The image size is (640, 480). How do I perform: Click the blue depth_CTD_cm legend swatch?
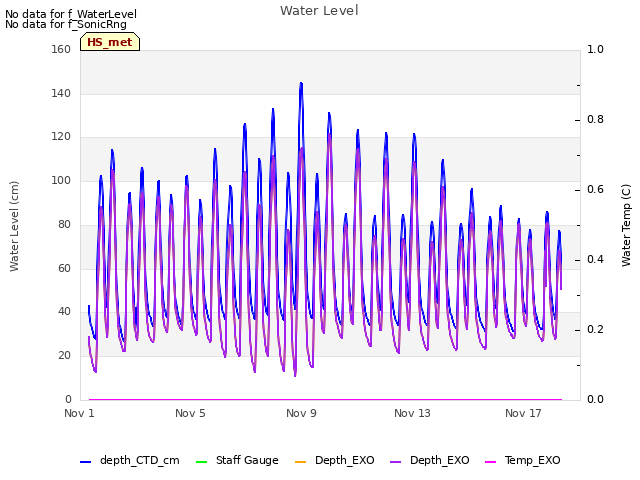point(85,462)
